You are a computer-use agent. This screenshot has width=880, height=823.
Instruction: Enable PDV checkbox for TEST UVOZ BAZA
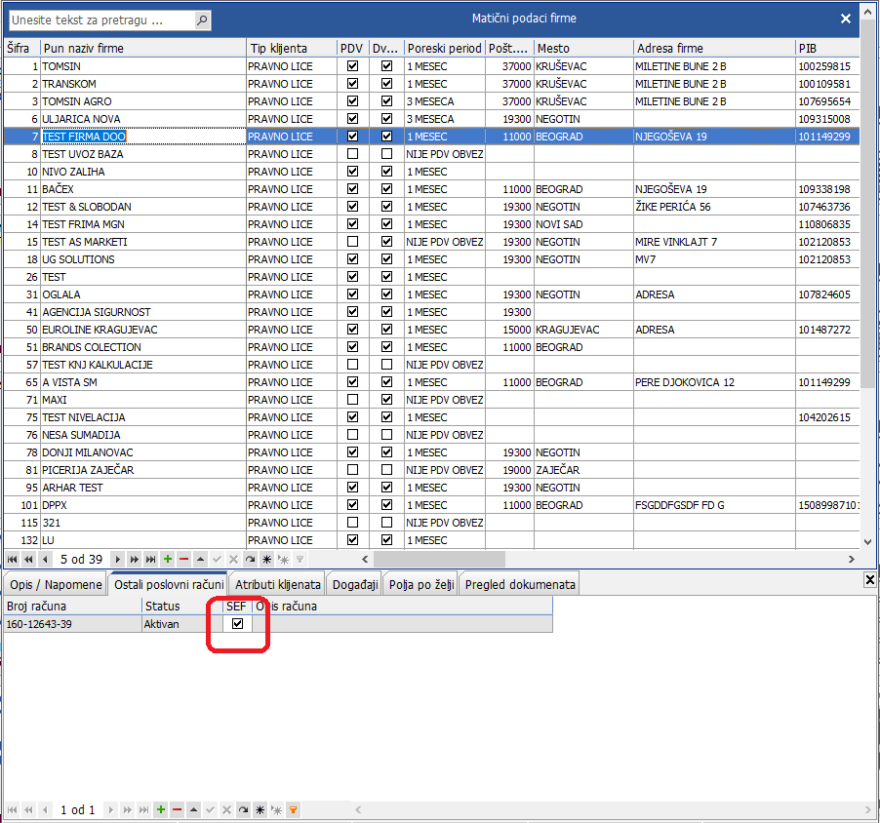351,154
